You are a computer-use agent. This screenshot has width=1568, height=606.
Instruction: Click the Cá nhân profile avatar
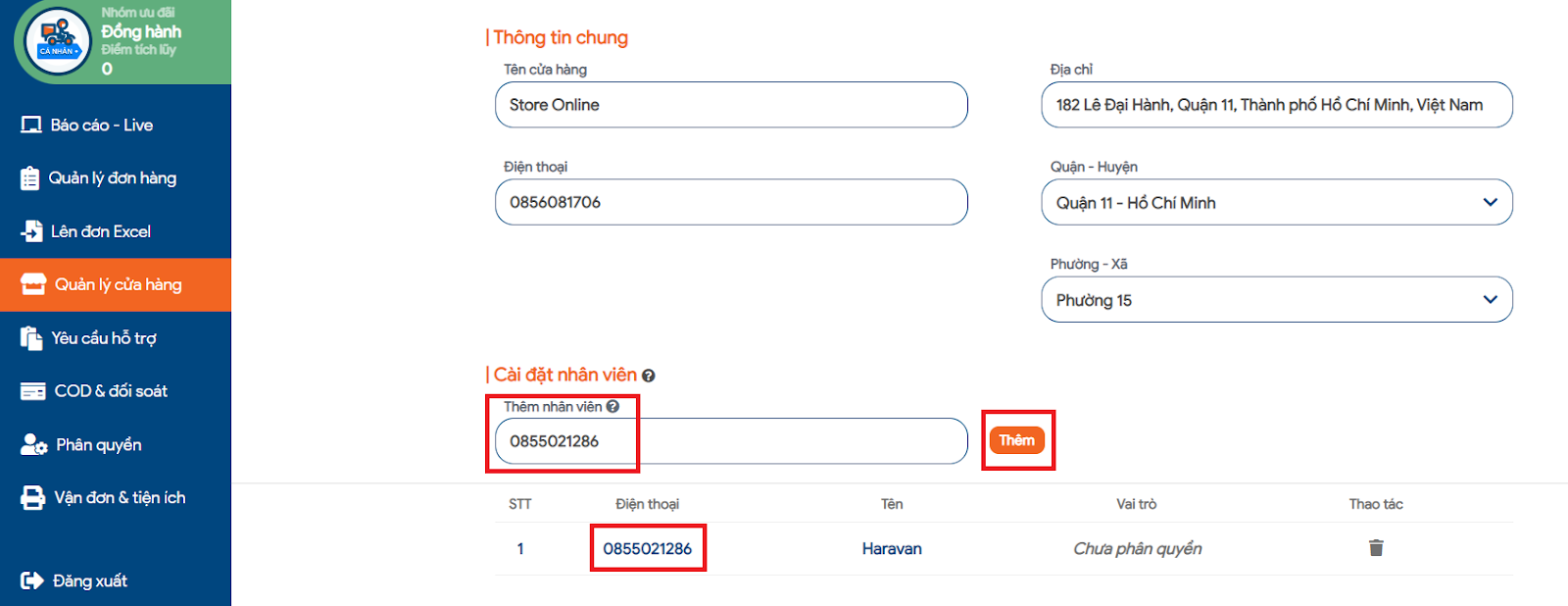coord(58,41)
